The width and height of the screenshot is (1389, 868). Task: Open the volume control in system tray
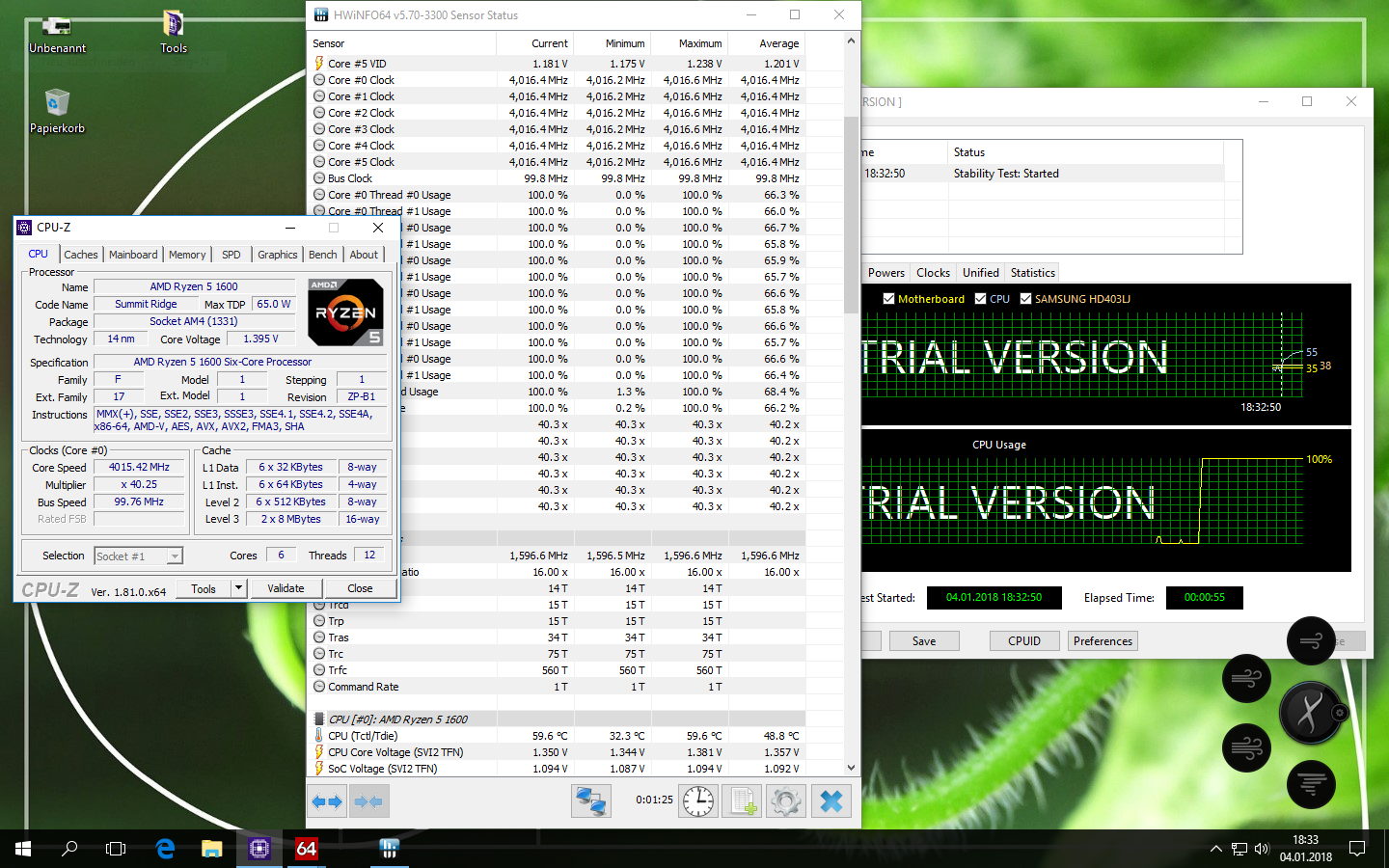point(1262,849)
